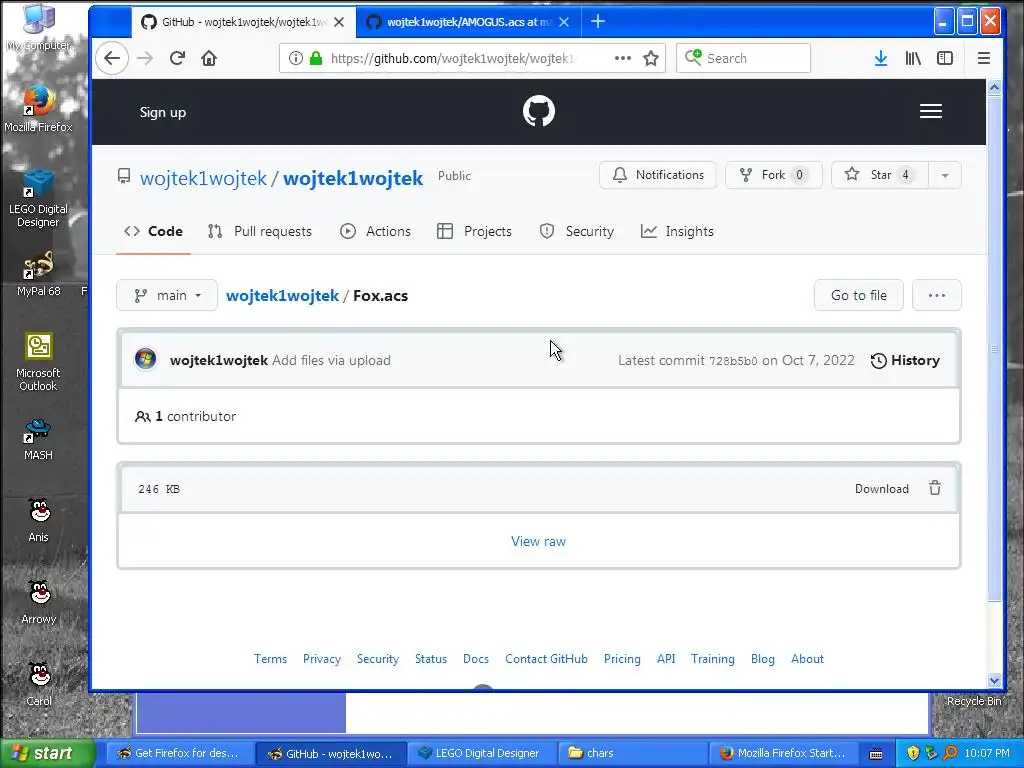This screenshot has width=1024, height=768.
Task: Select the MASH desktop icon
Action: (39, 440)
